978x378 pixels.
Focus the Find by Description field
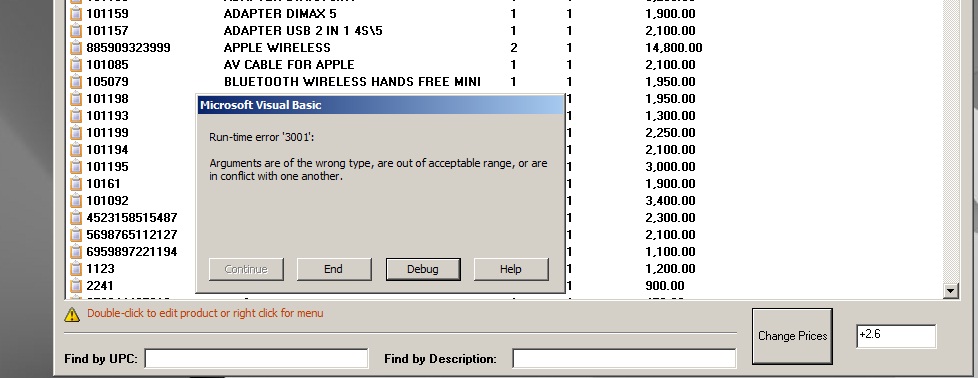pos(624,359)
